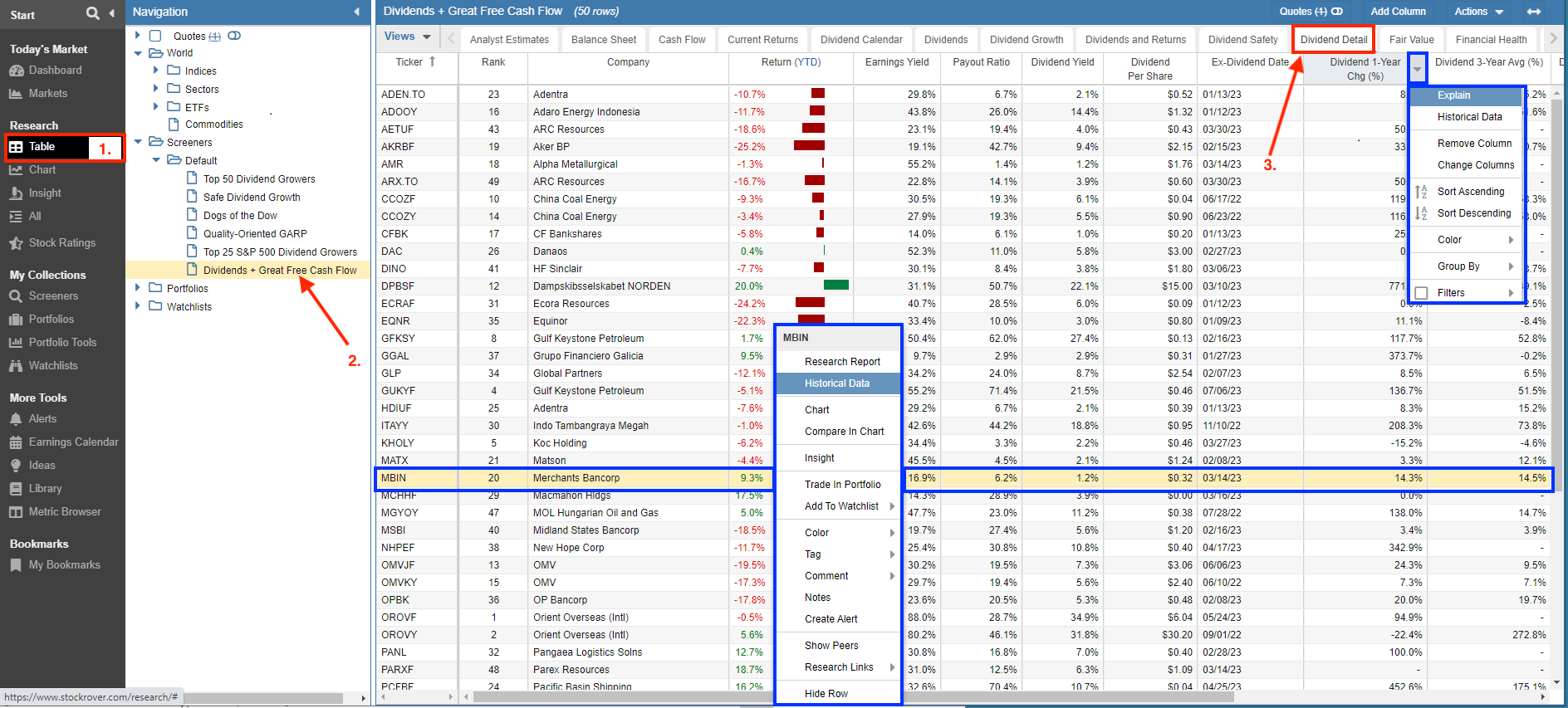Expand the Indices folder

[155, 71]
